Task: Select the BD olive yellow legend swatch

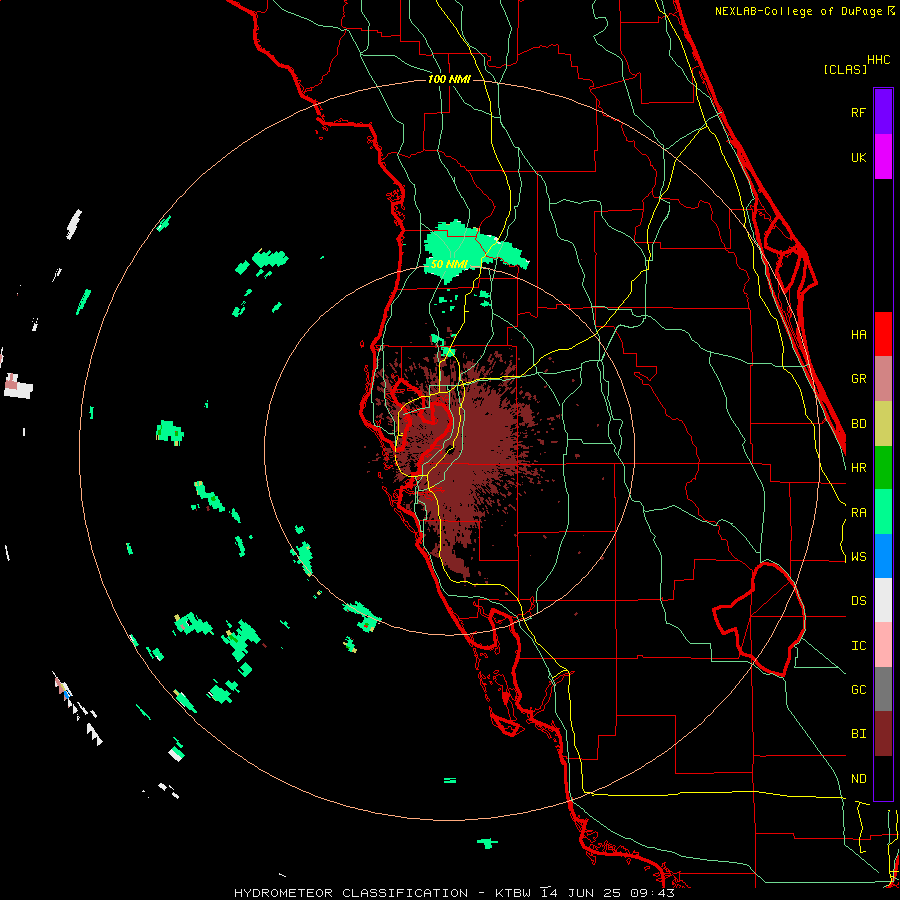Action: tap(883, 424)
